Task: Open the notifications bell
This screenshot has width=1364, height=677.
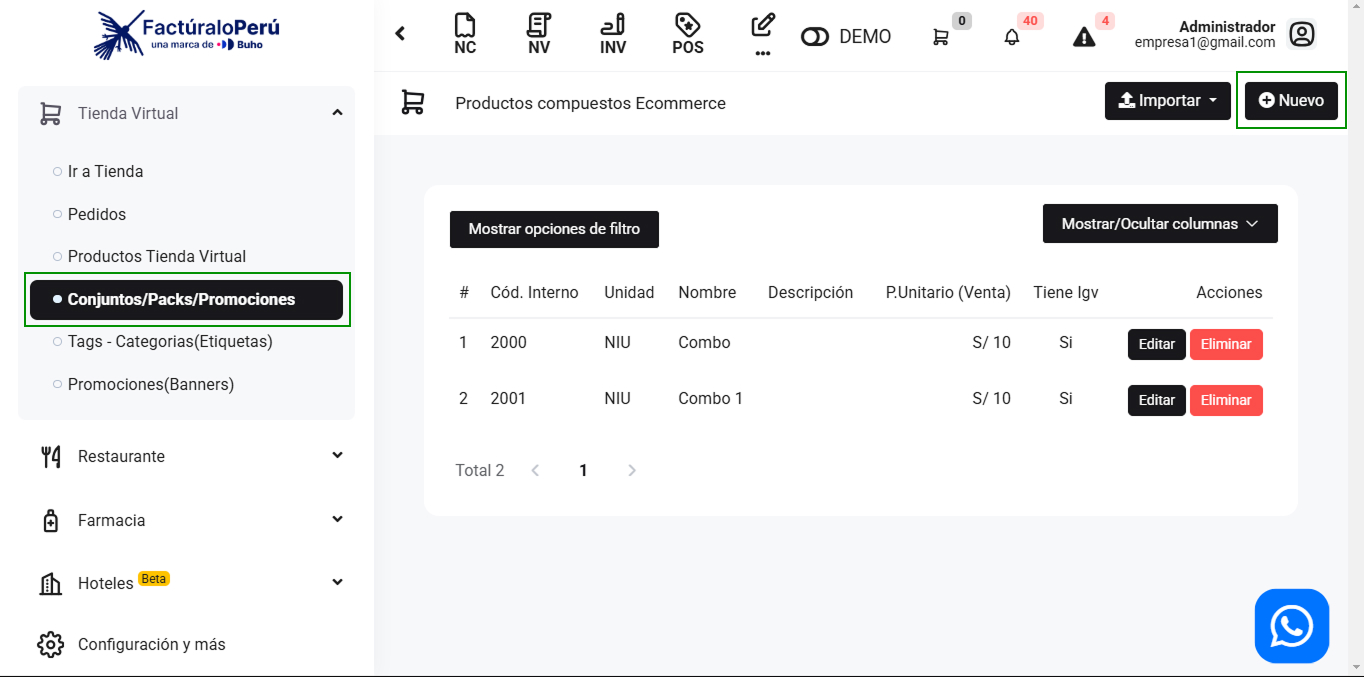Action: (x=1012, y=37)
